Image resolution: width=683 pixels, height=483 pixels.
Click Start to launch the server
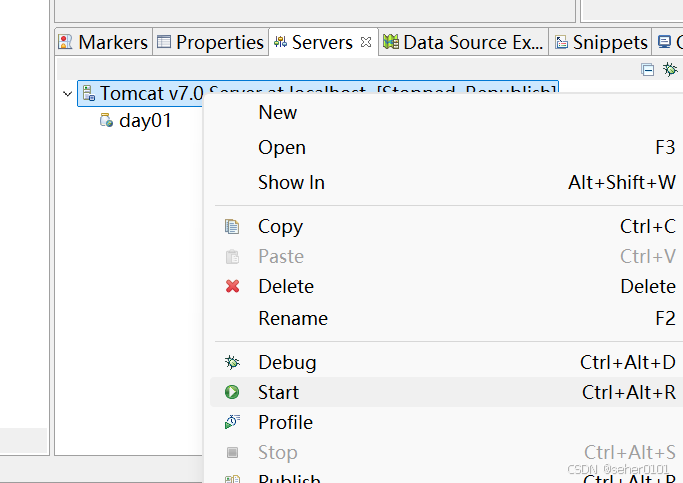click(x=445, y=392)
